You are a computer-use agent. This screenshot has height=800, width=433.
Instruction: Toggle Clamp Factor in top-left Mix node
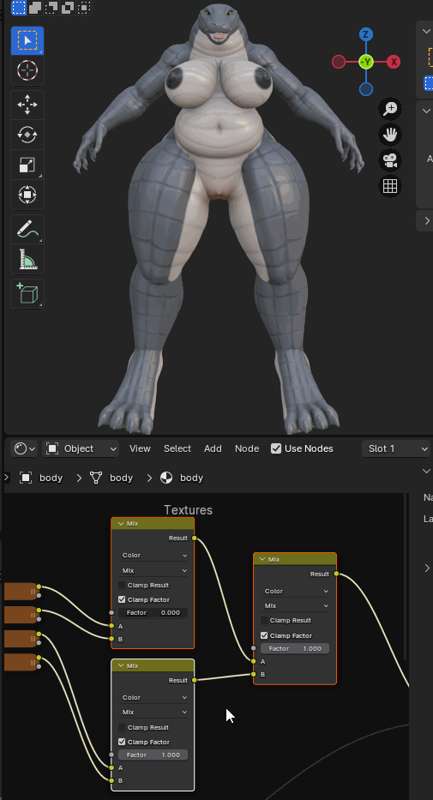(x=121, y=599)
